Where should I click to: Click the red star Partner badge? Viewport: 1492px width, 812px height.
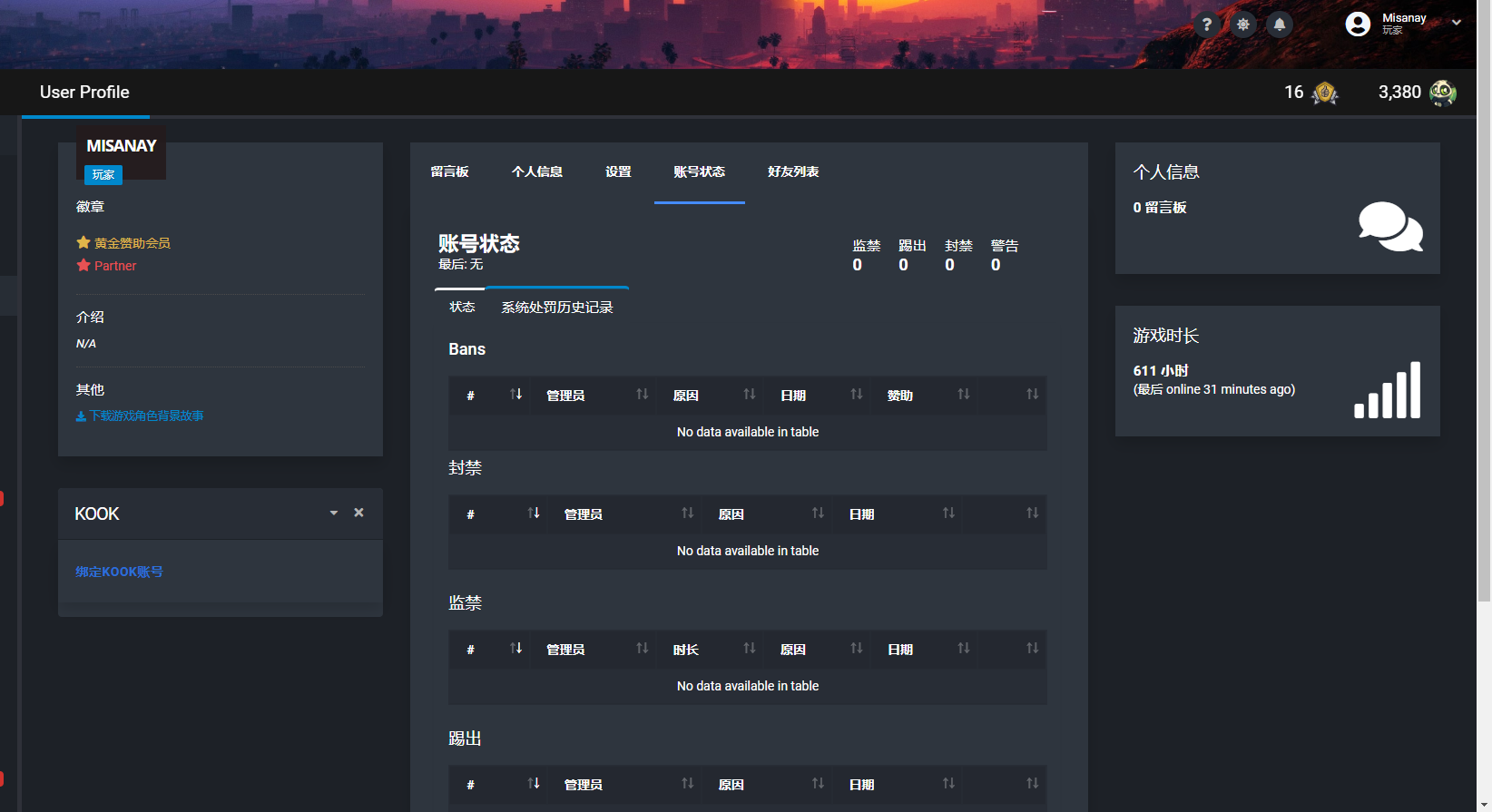pos(106,266)
